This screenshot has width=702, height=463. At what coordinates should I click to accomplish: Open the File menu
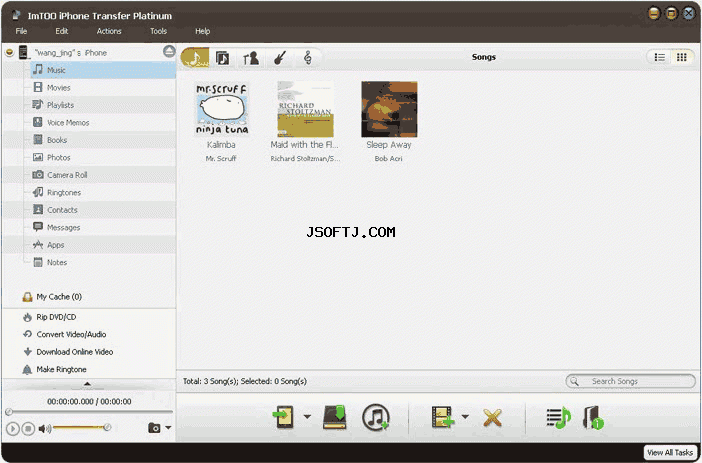tap(21, 31)
